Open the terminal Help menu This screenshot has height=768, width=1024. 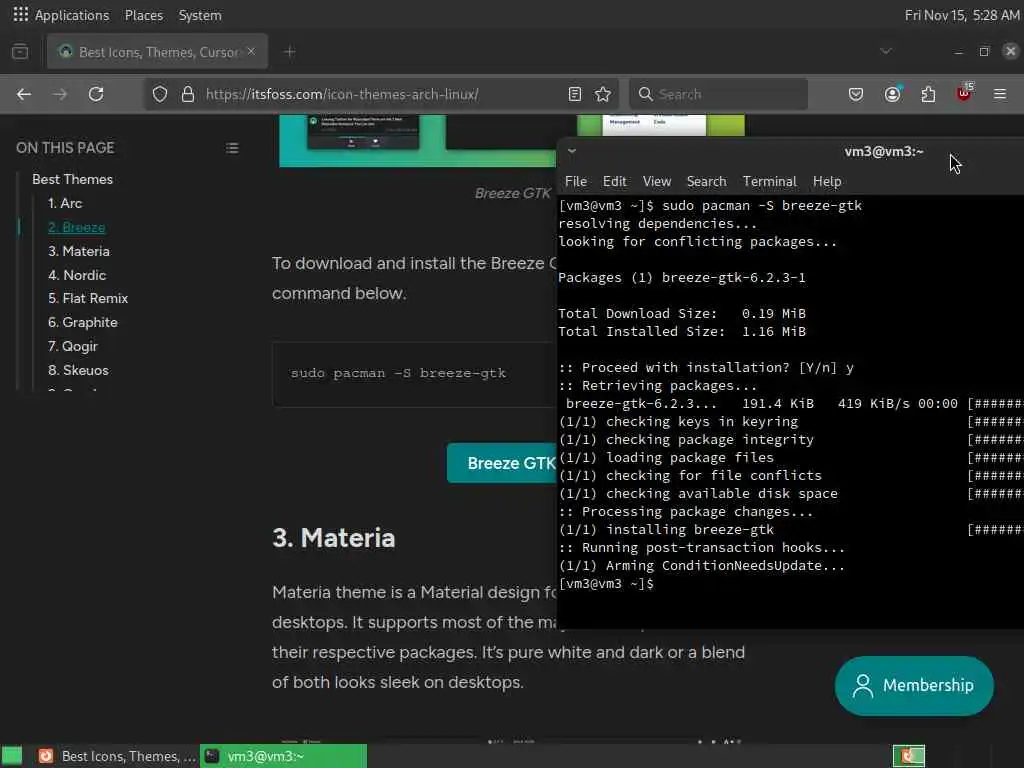[827, 182]
